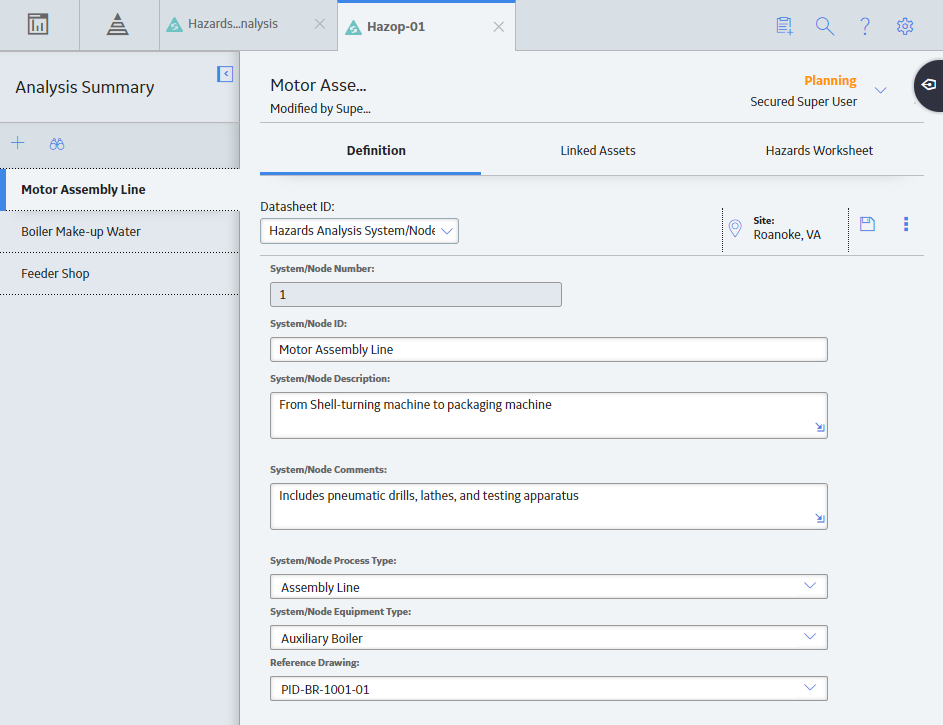Open the asset hierarchy pyramid icon

[x=118, y=25]
